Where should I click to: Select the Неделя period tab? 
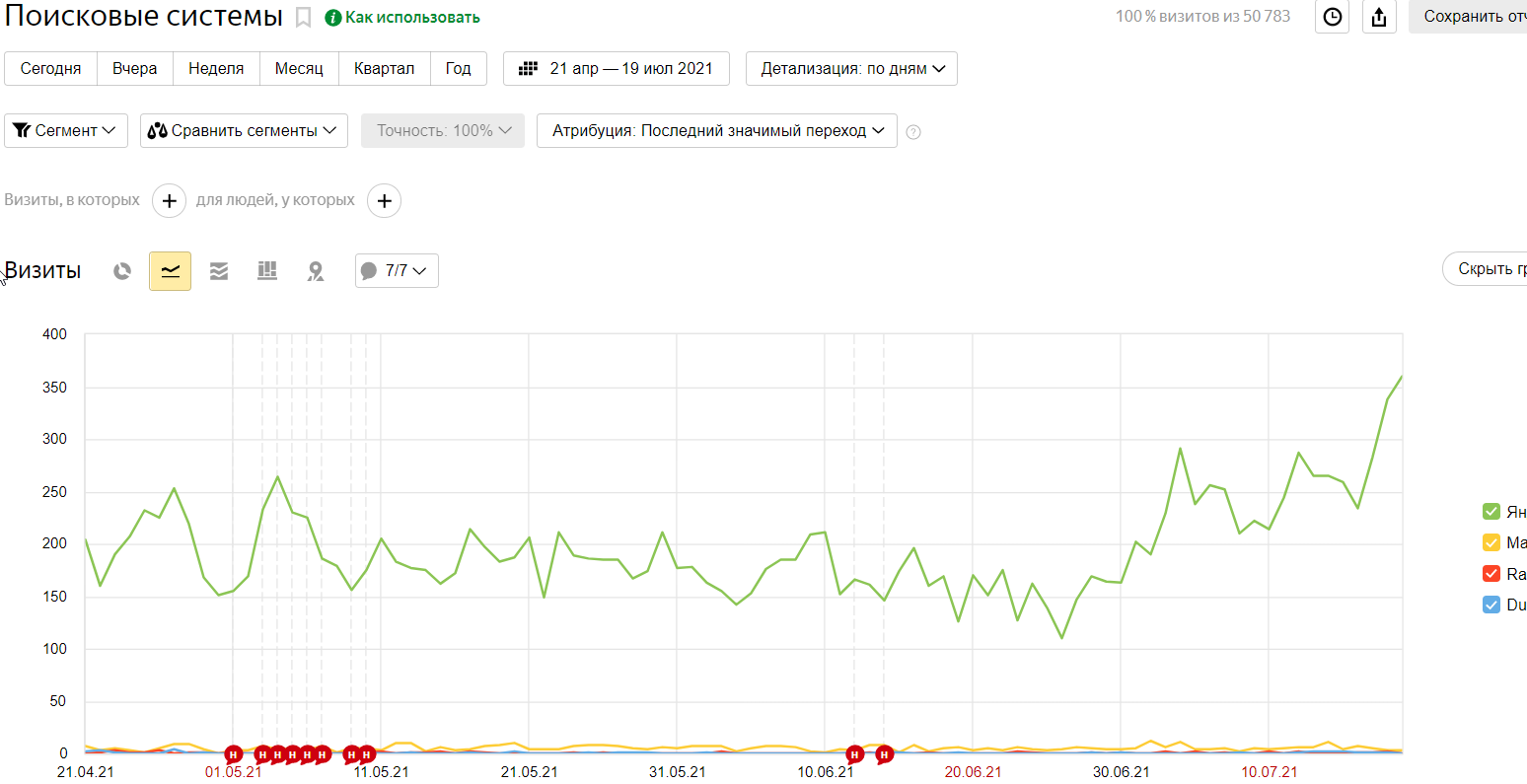pyautogui.click(x=216, y=69)
